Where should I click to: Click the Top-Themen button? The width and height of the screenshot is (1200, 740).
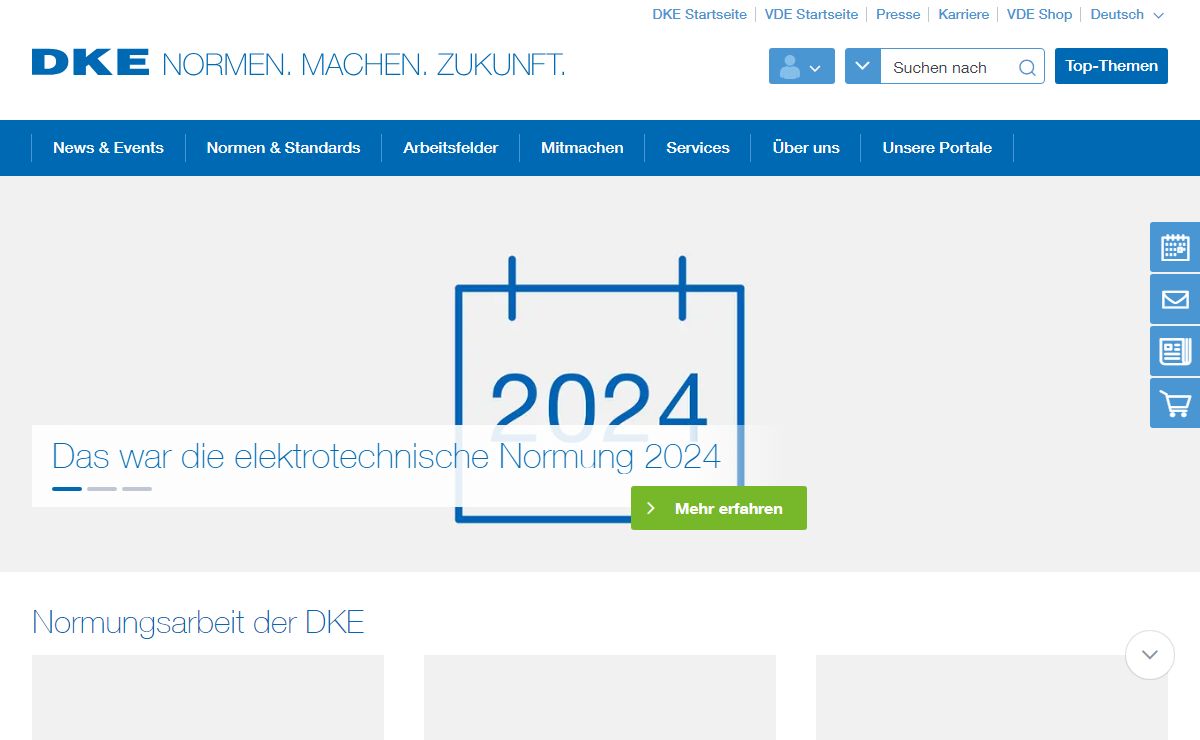[1111, 66]
